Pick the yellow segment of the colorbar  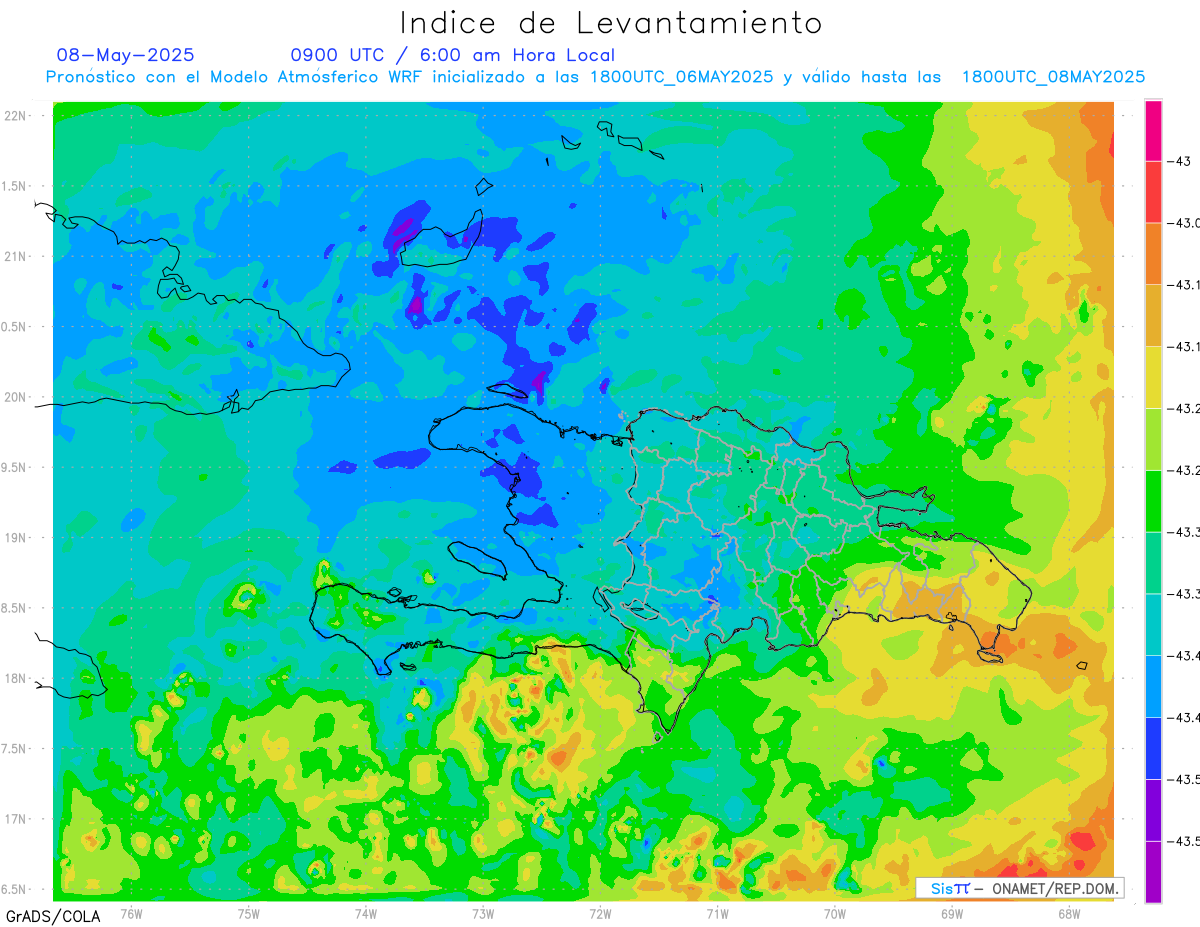tap(1153, 377)
